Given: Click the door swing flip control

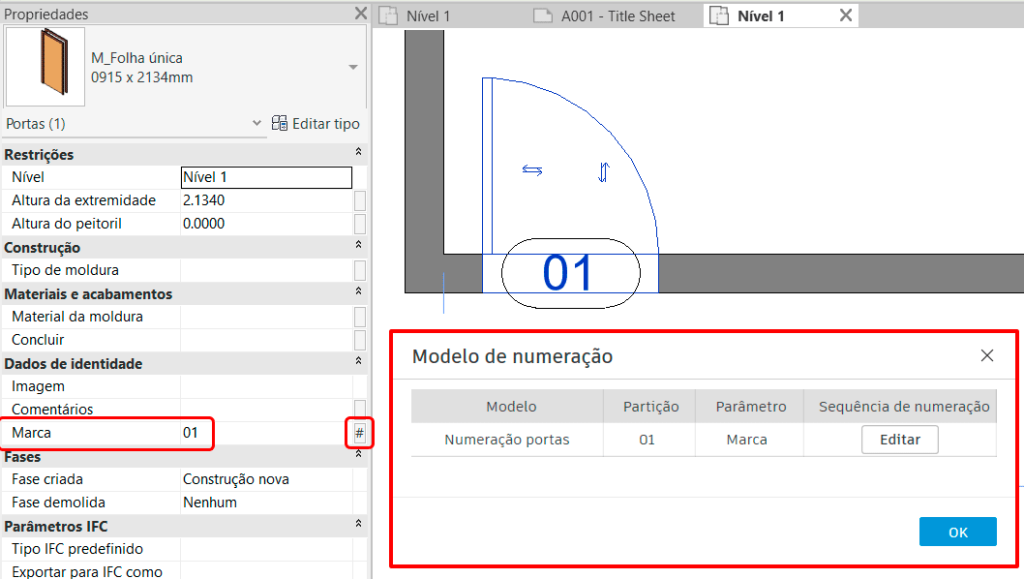Looking at the screenshot, I should click(x=602, y=172).
